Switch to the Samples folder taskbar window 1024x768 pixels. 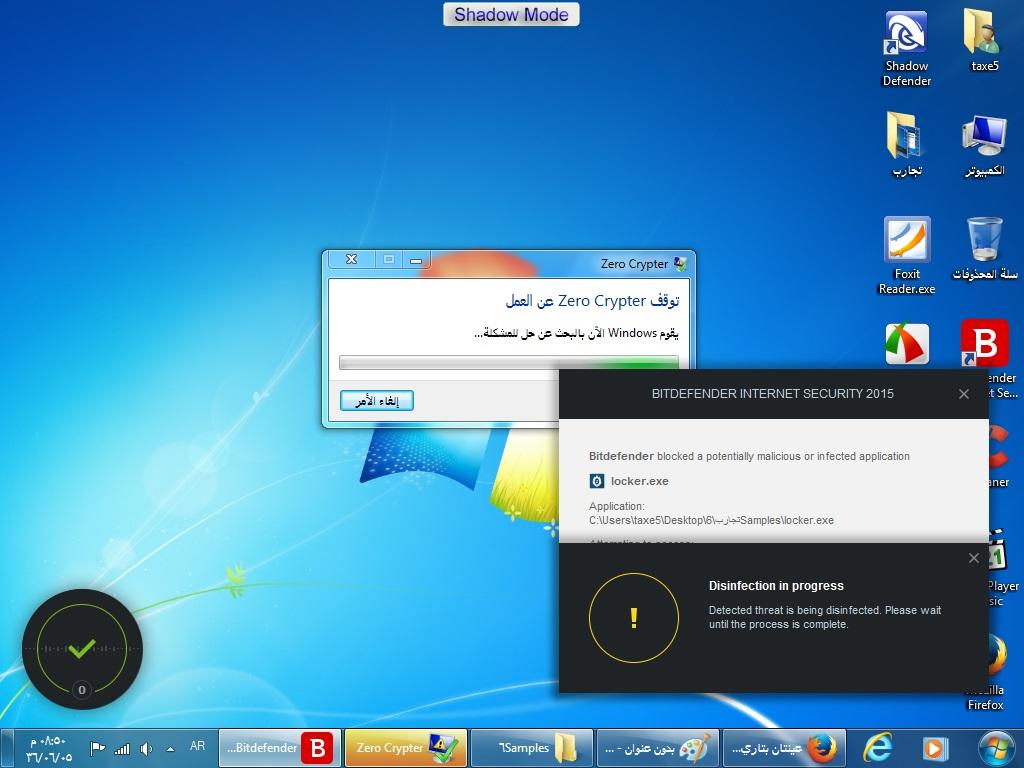[532, 748]
